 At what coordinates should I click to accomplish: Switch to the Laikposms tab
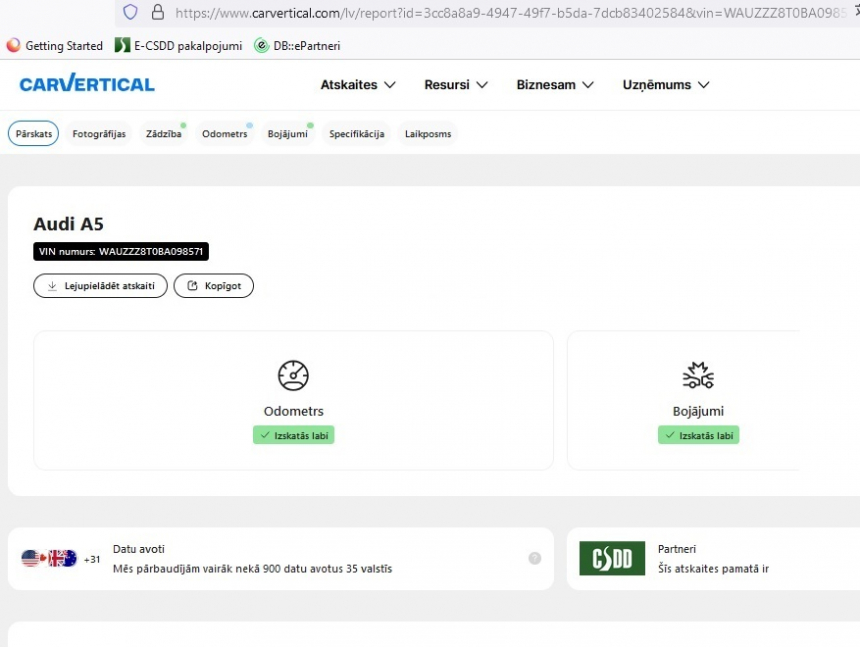click(428, 133)
